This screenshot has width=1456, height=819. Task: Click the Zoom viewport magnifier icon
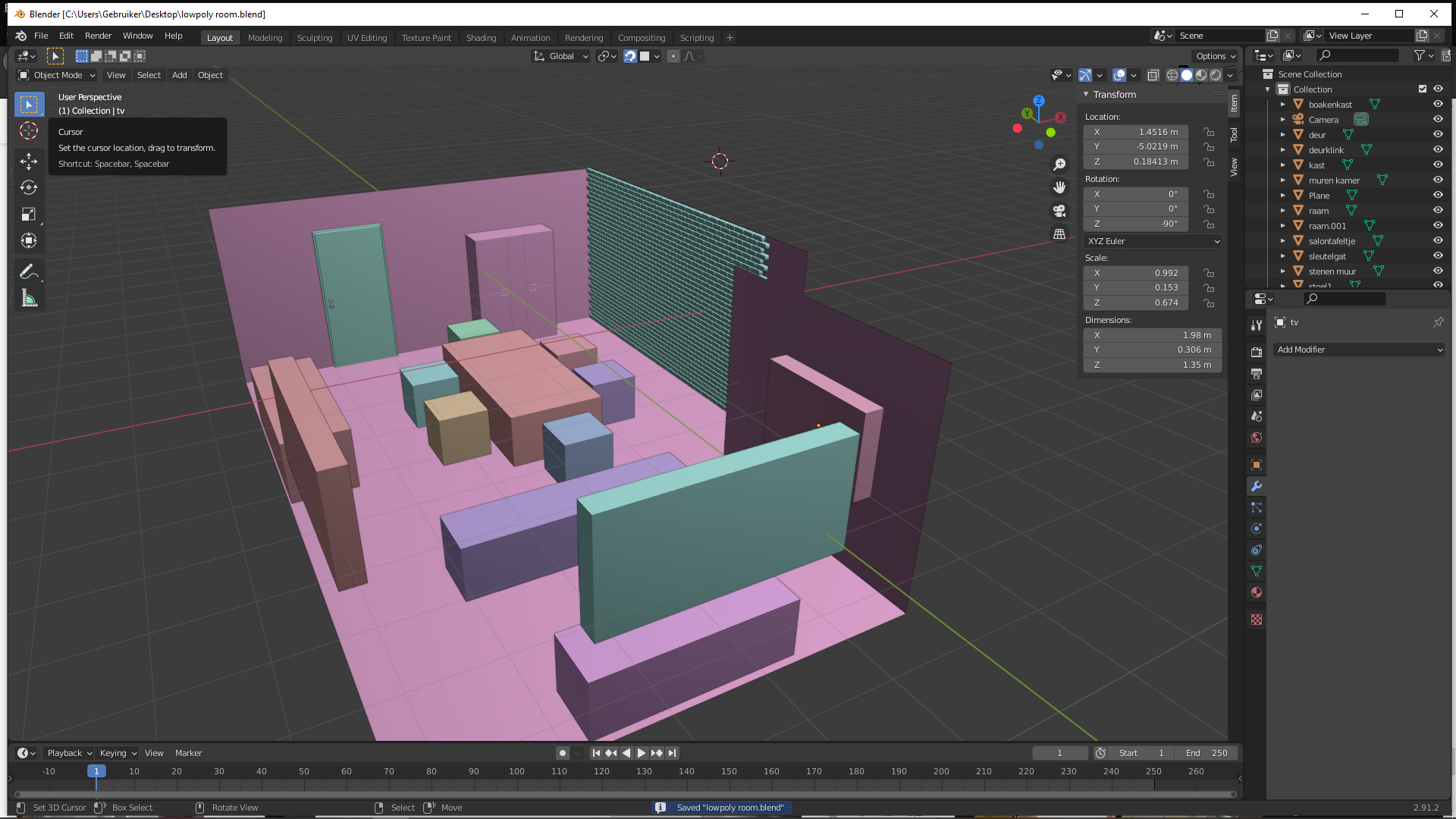click(1059, 165)
